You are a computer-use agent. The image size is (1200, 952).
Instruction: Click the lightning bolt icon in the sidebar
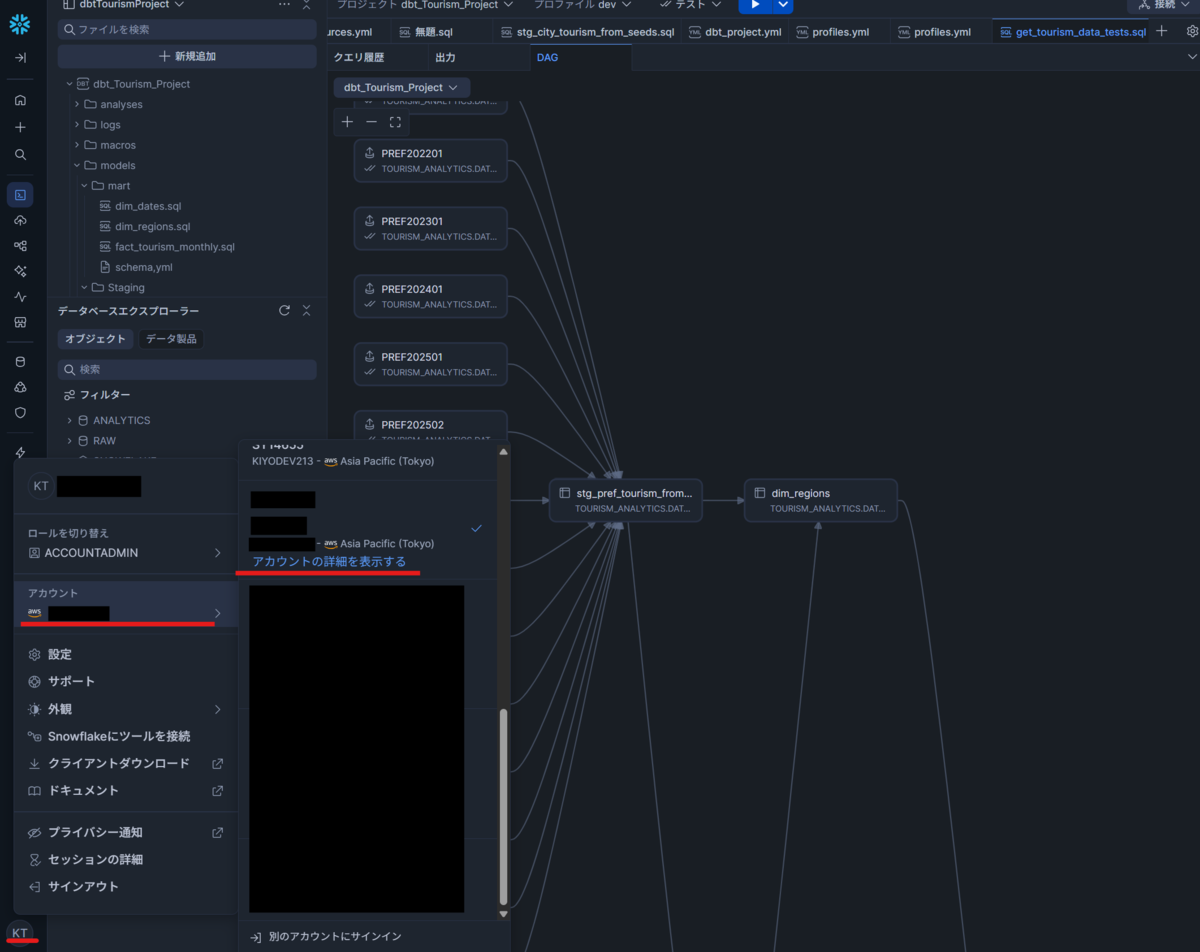20,453
